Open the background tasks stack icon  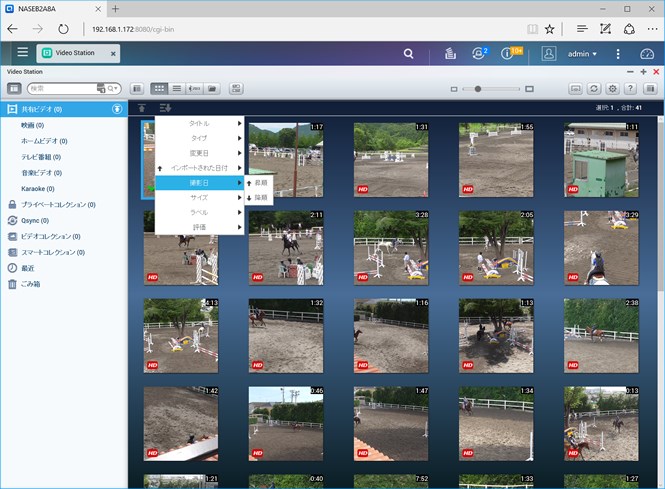[x=450, y=53]
